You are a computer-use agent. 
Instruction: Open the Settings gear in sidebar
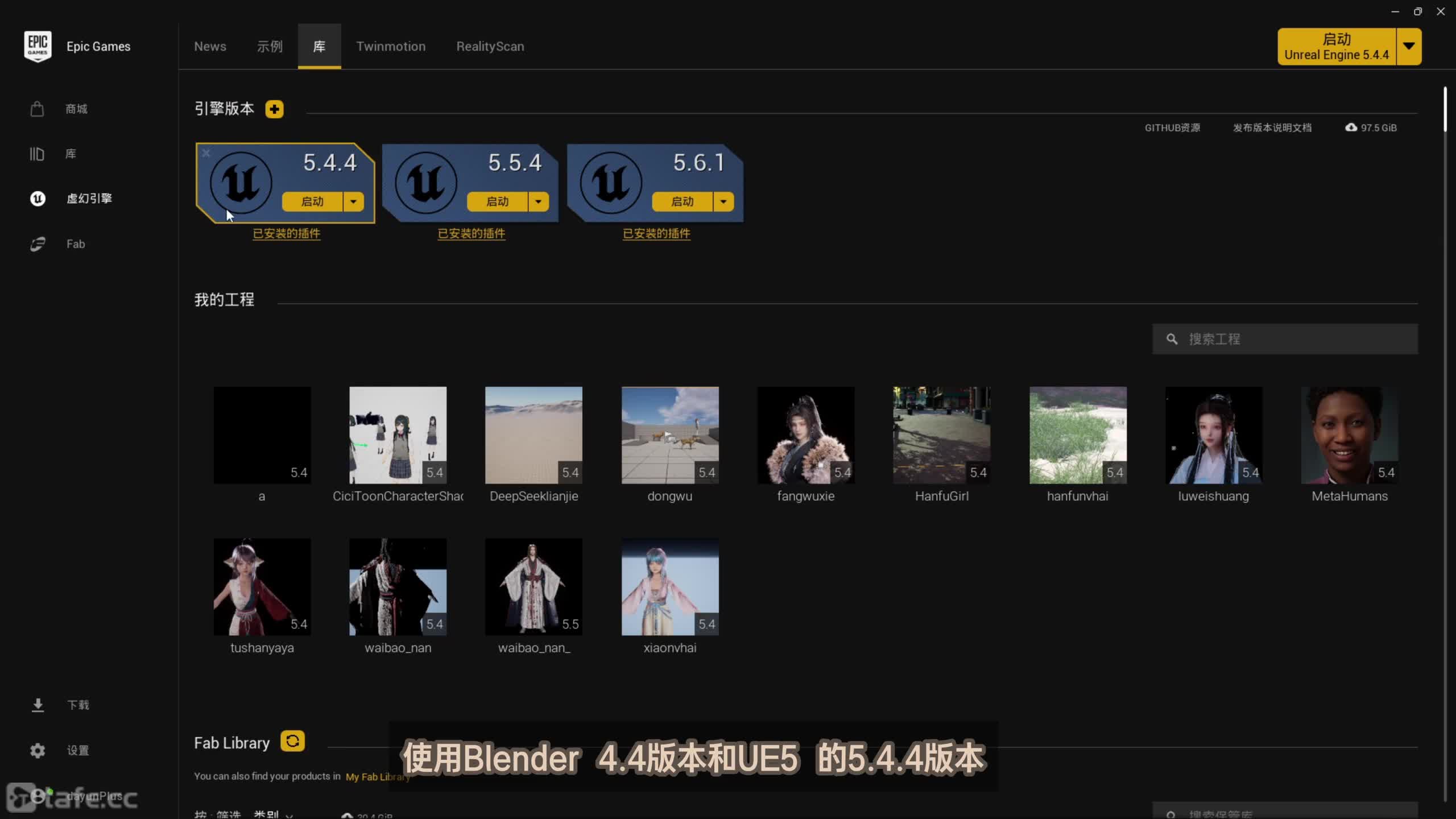38,750
